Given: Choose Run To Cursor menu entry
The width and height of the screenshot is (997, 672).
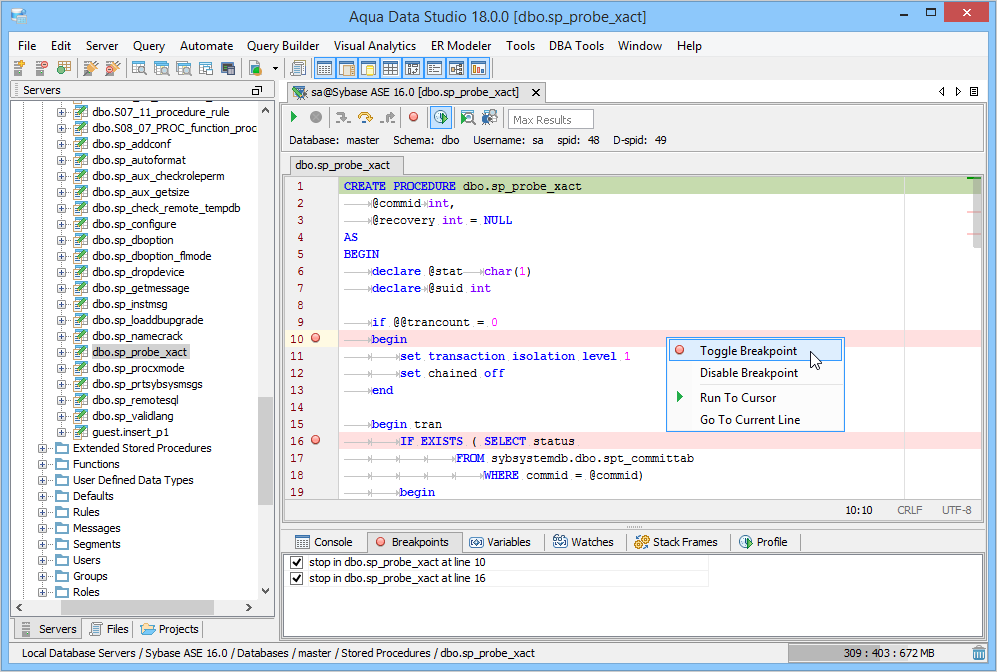Looking at the screenshot, I should [x=737, y=398].
